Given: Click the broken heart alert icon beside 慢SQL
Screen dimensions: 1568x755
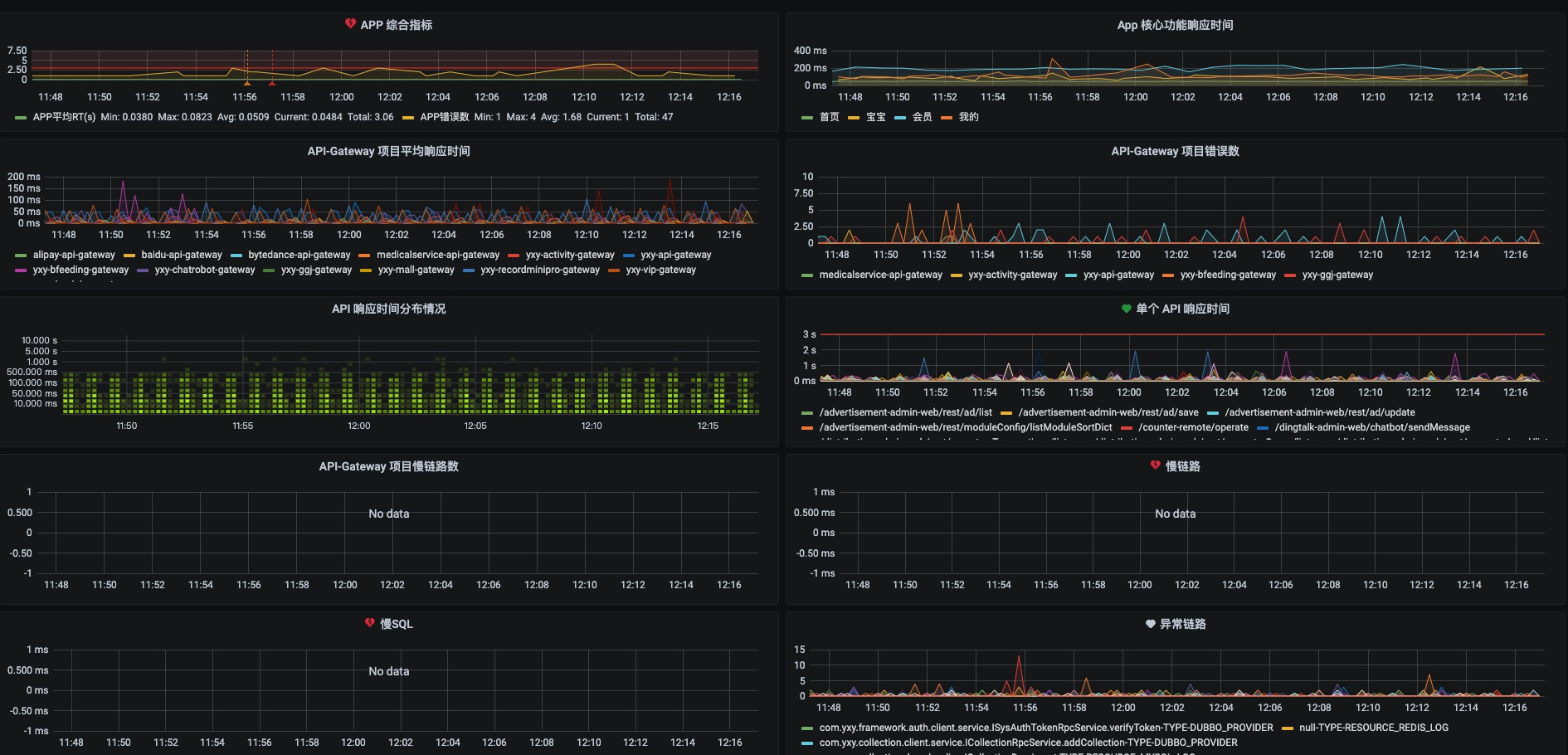Looking at the screenshot, I should pyautogui.click(x=370, y=623).
